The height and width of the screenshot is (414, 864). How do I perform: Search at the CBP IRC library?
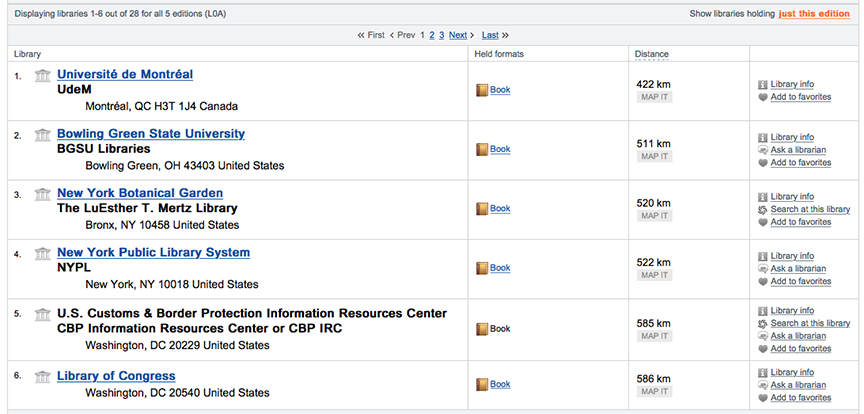point(811,324)
